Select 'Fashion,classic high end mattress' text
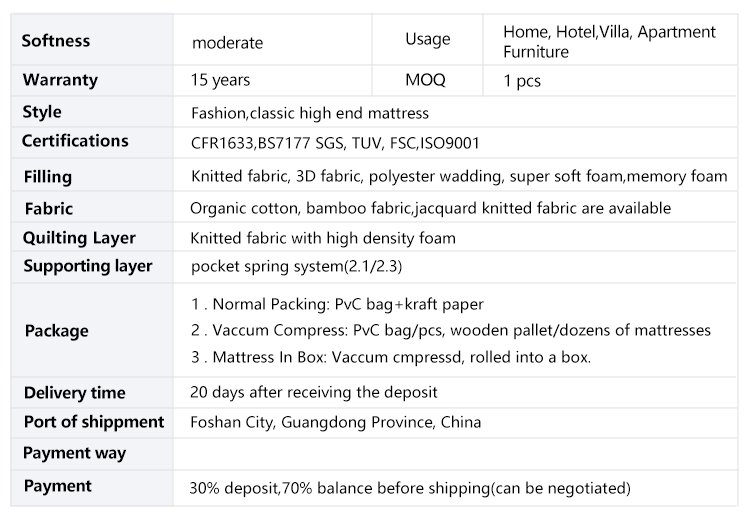The image size is (750, 526). (x=310, y=113)
